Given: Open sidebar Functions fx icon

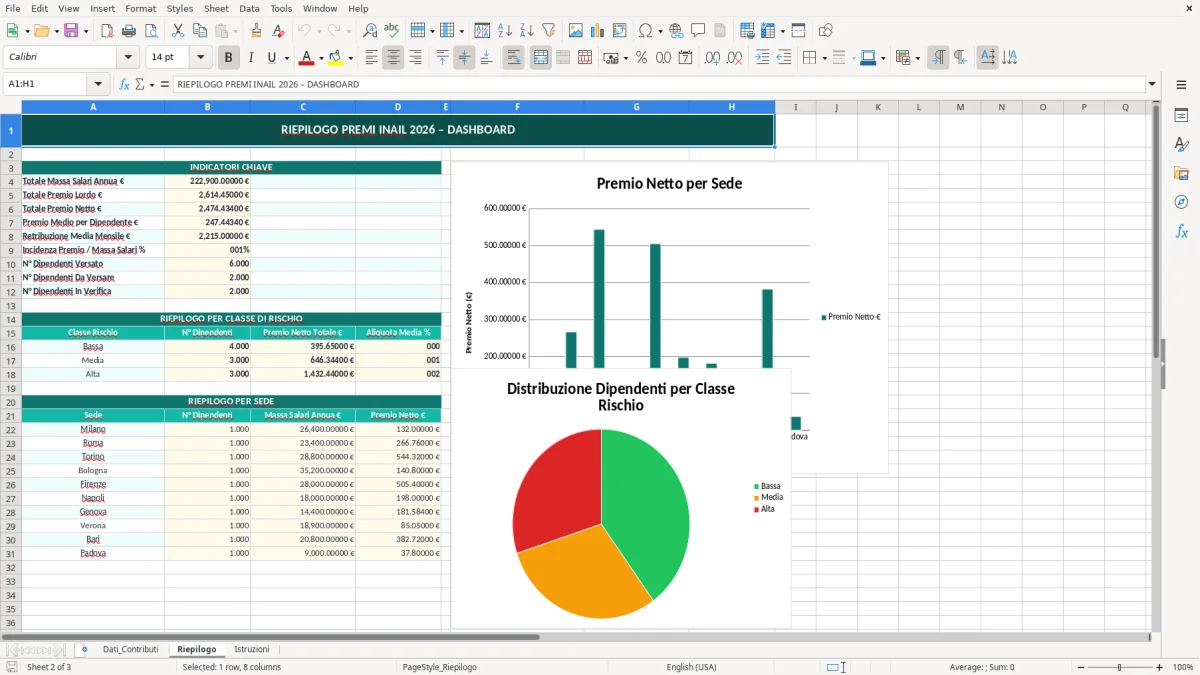Looking at the screenshot, I should tap(1181, 232).
